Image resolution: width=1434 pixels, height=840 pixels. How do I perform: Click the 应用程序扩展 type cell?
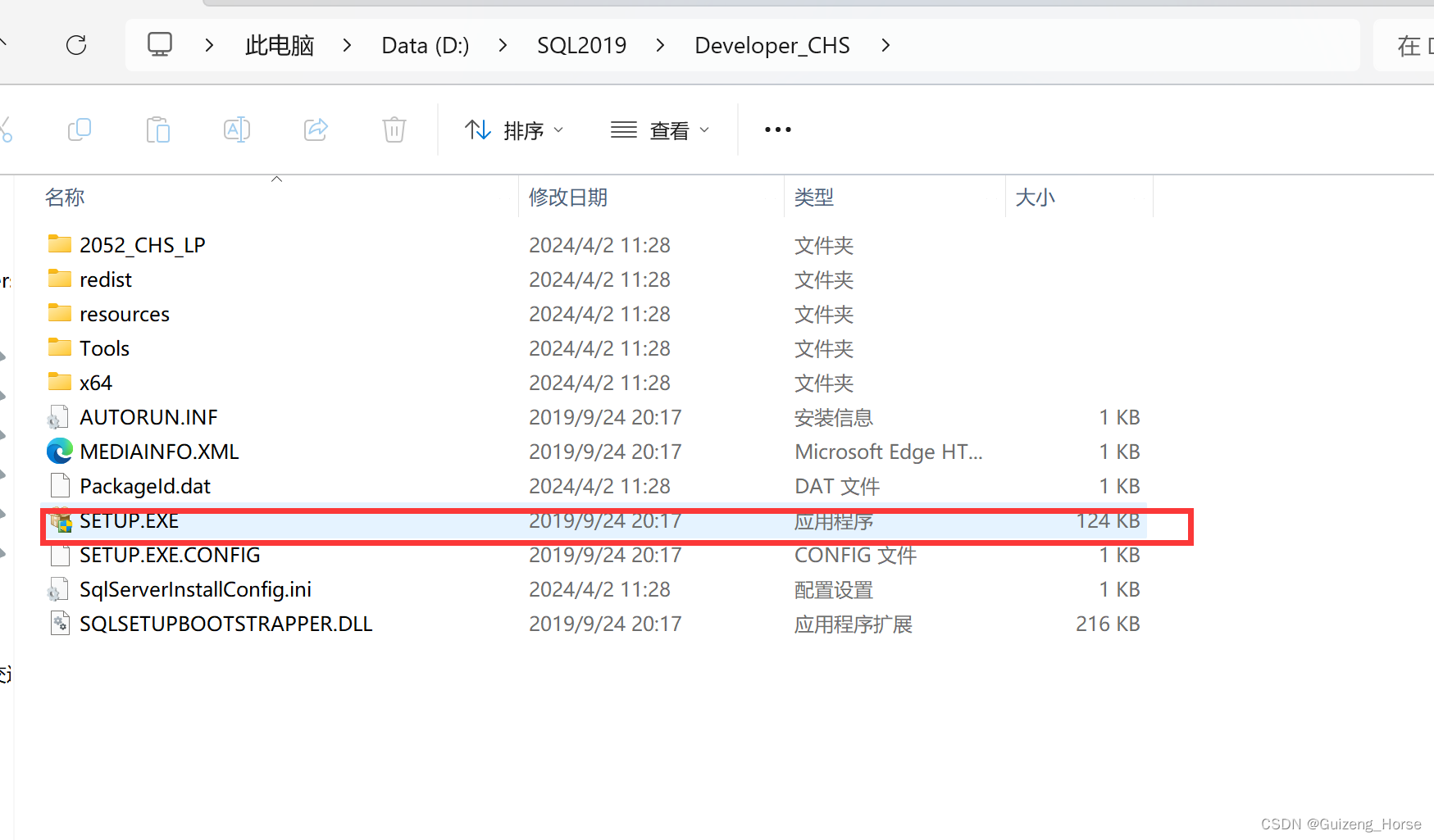pos(854,624)
